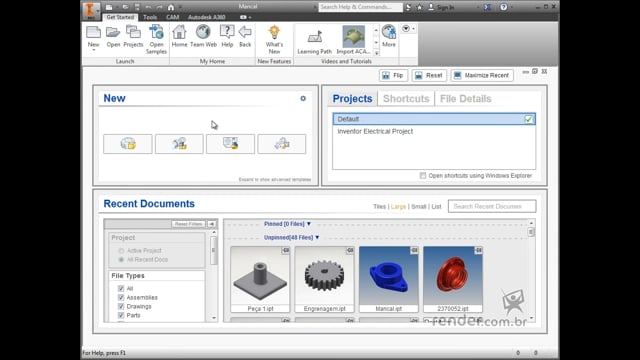This screenshot has height=360, width=640.
Task: Open the CAM ribbon tab
Action: pos(173,17)
